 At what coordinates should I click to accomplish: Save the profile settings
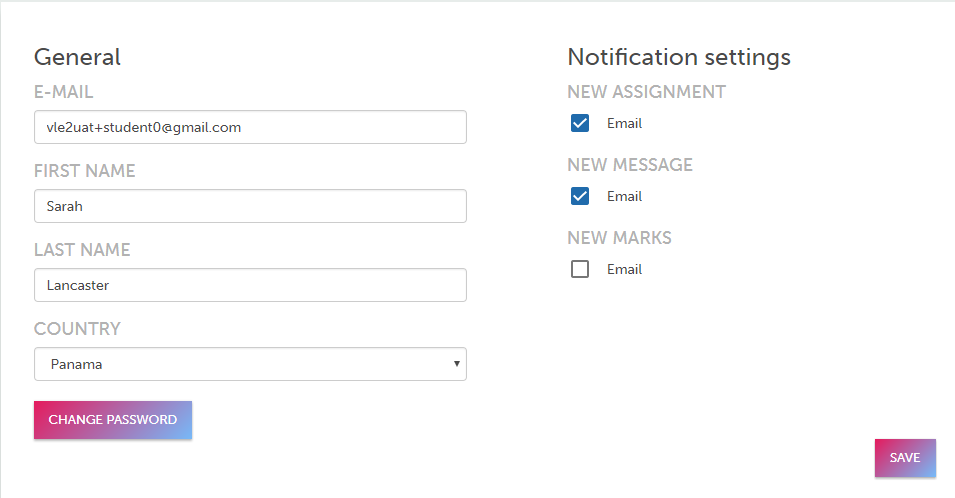click(x=905, y=458)
